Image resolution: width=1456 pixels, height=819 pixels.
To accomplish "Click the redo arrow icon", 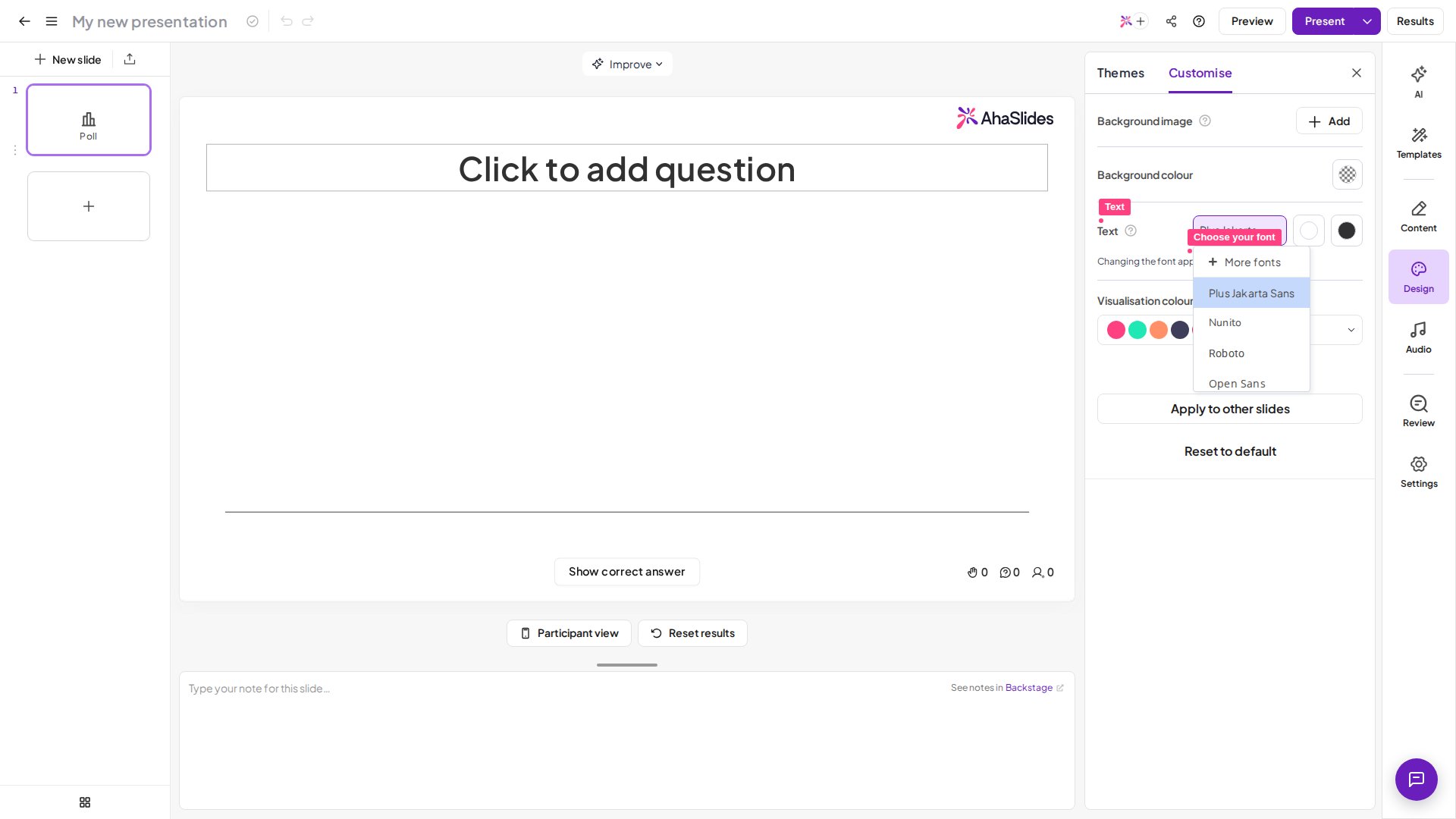I will (x=308, y=21).
